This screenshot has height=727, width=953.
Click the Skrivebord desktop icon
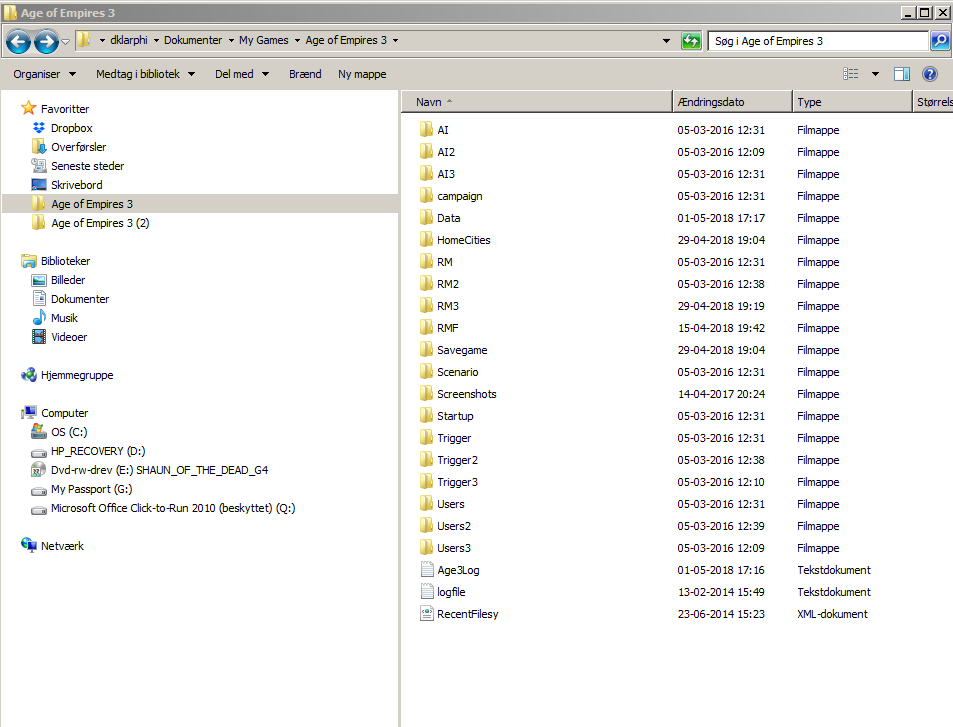click(x=39, y=184)
